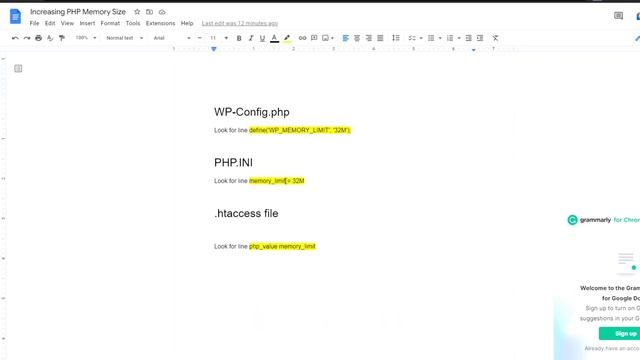Viewport: 640px width, 360px height.
Task: Open the Arial font dropdown
Action: pos(172,38)
